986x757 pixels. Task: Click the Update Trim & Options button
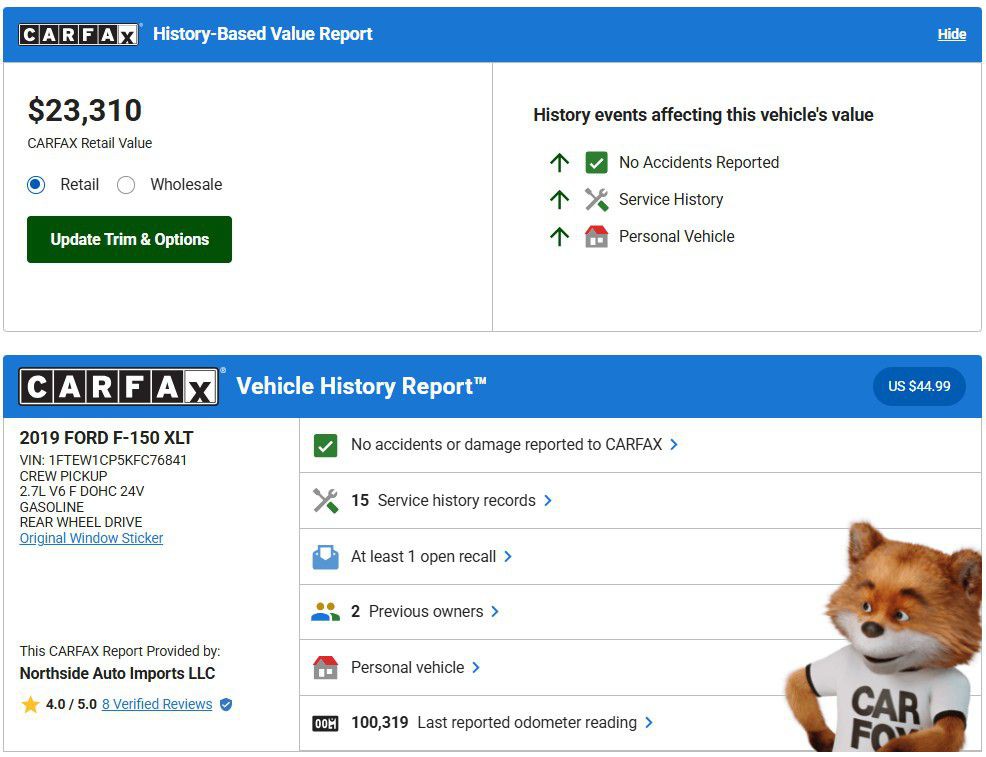pos(129,239)
